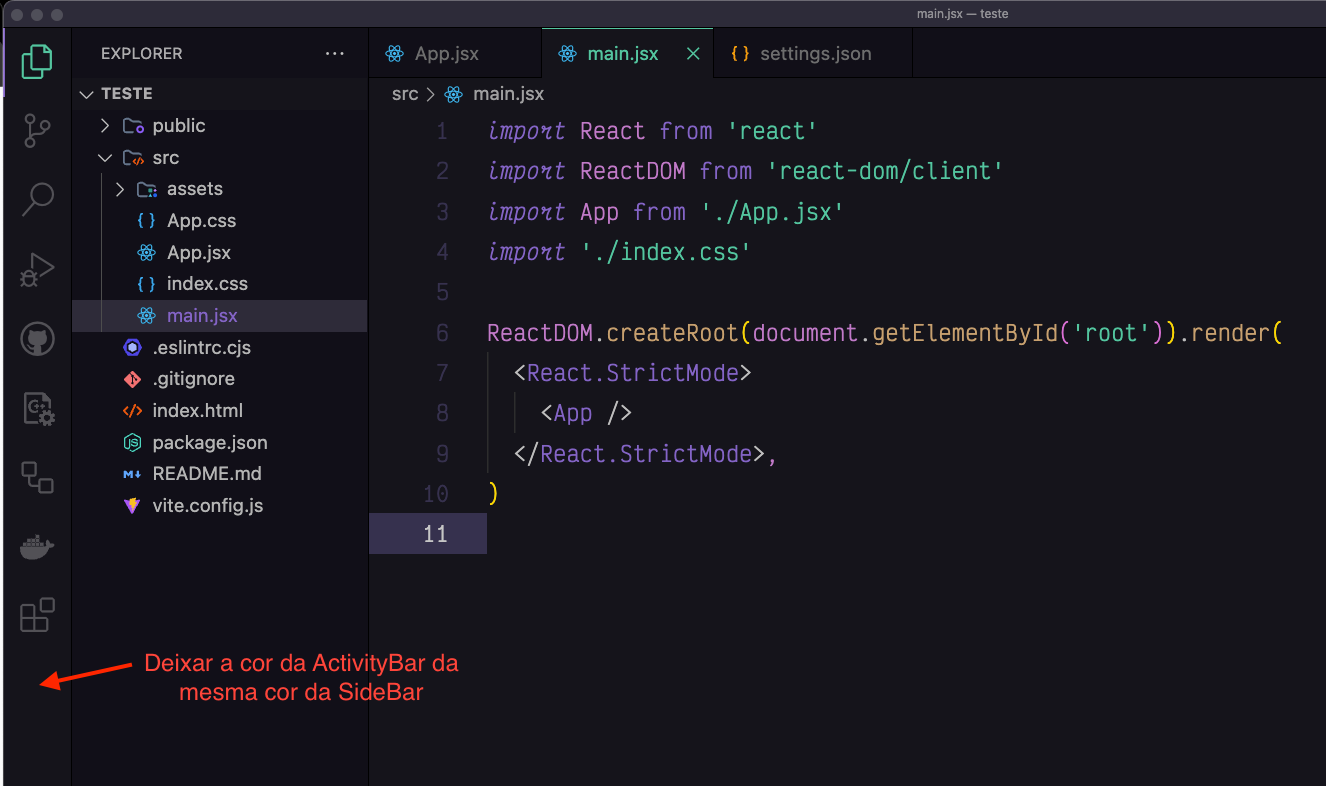Click src in the breadcrumb
1326x786 pixels.
(405, 94)
